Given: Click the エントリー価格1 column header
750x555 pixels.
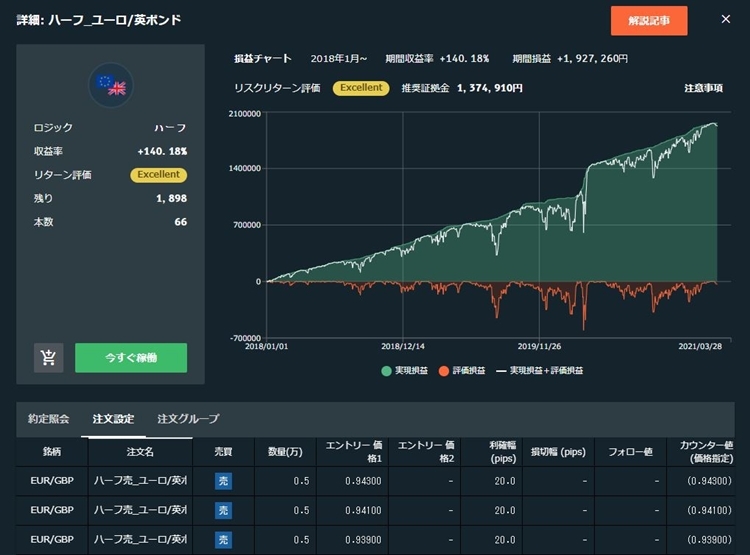Looking at the screenshot, I should 354,452.
